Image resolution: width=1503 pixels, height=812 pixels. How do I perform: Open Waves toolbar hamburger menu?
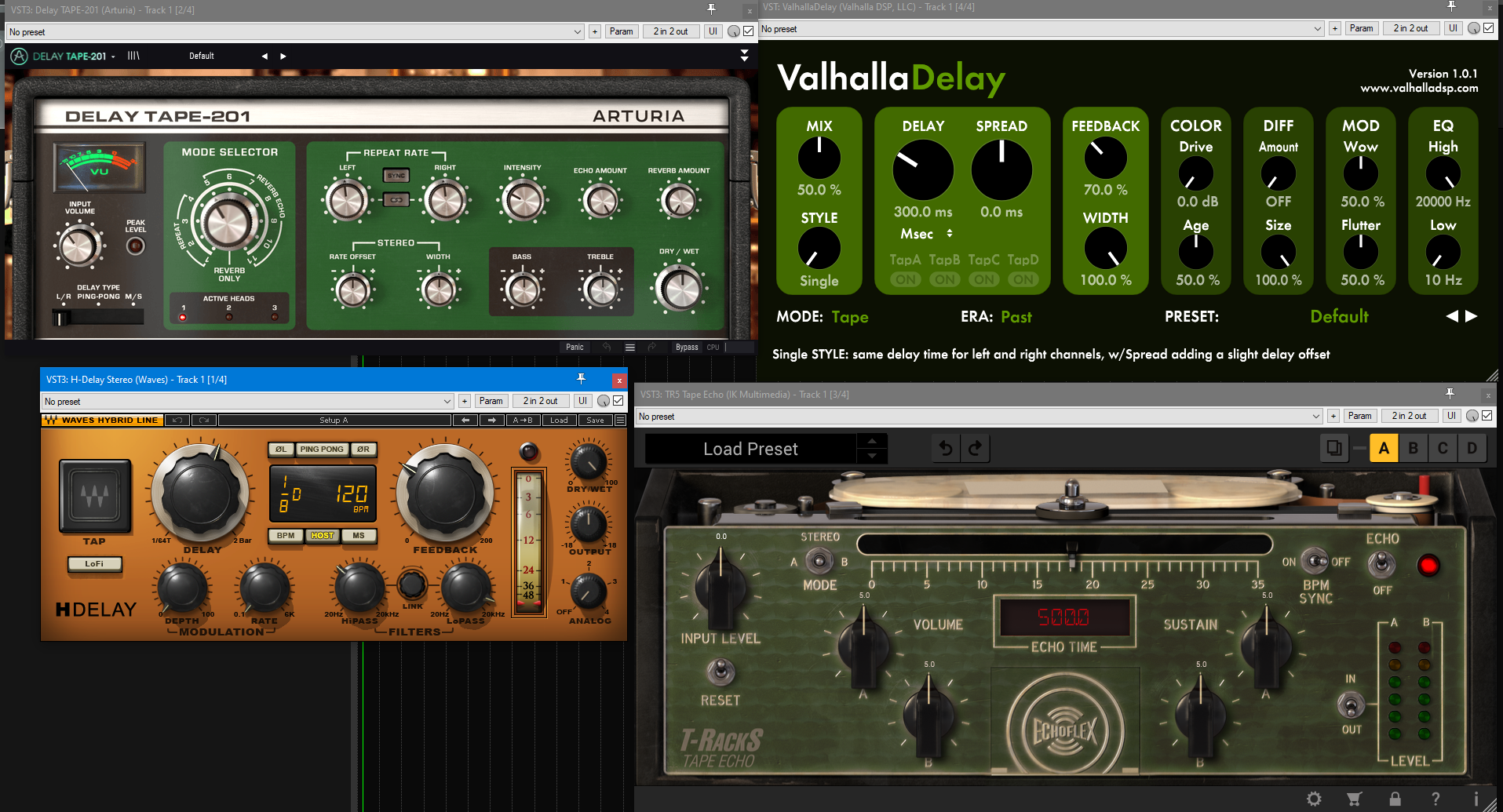(x=620, y=421)
